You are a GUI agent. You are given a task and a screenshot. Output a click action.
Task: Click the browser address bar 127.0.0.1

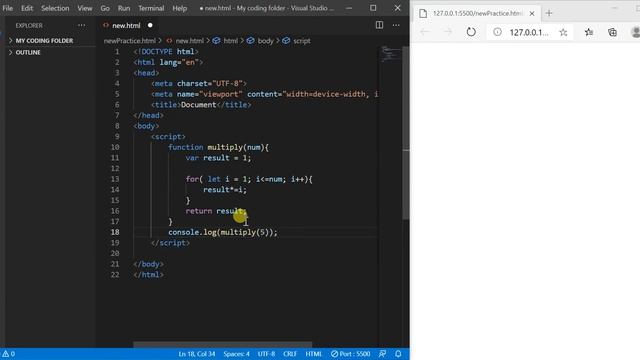click(529, 32)
